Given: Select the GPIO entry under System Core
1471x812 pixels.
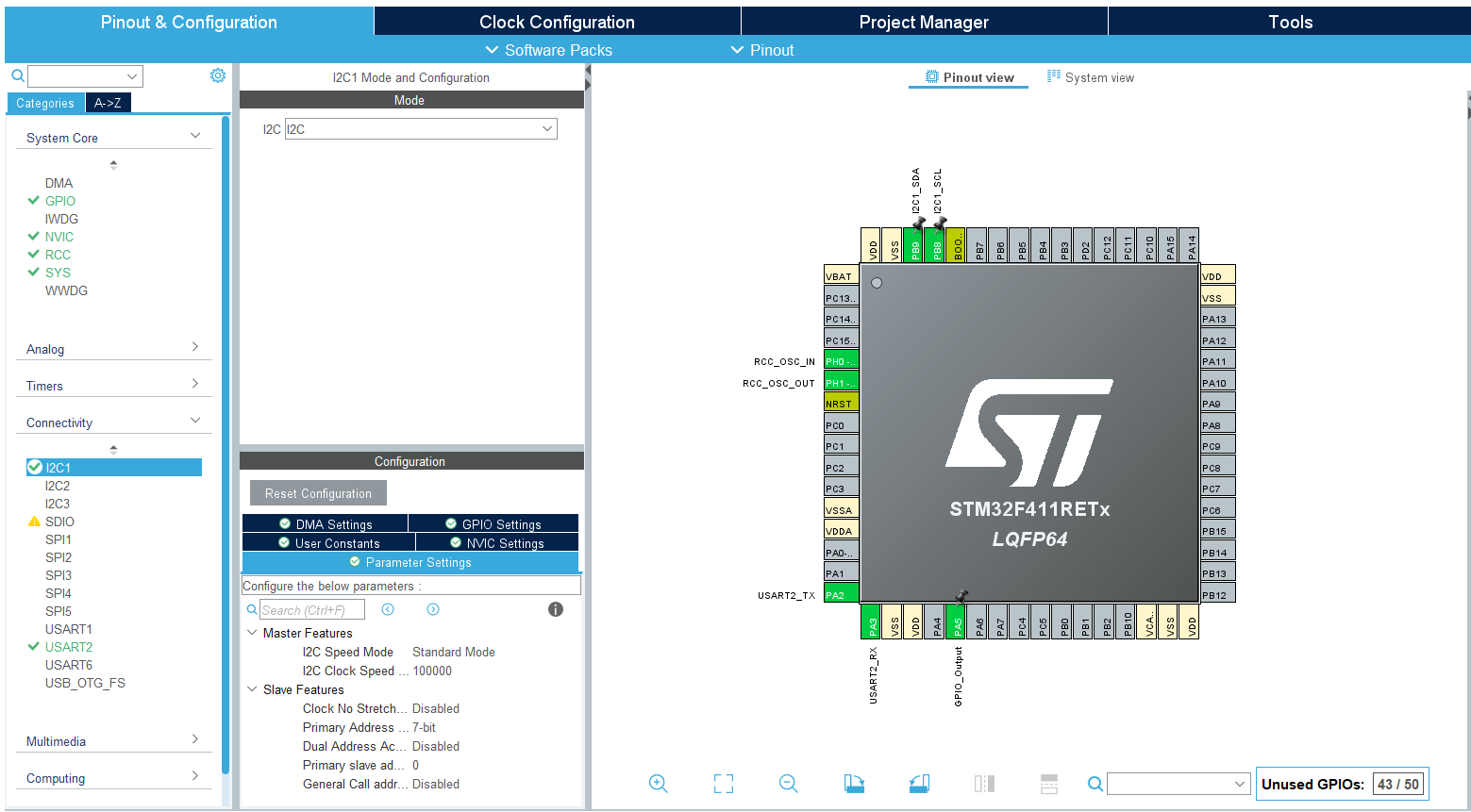Looking at the screenshot, I should 60,201.
